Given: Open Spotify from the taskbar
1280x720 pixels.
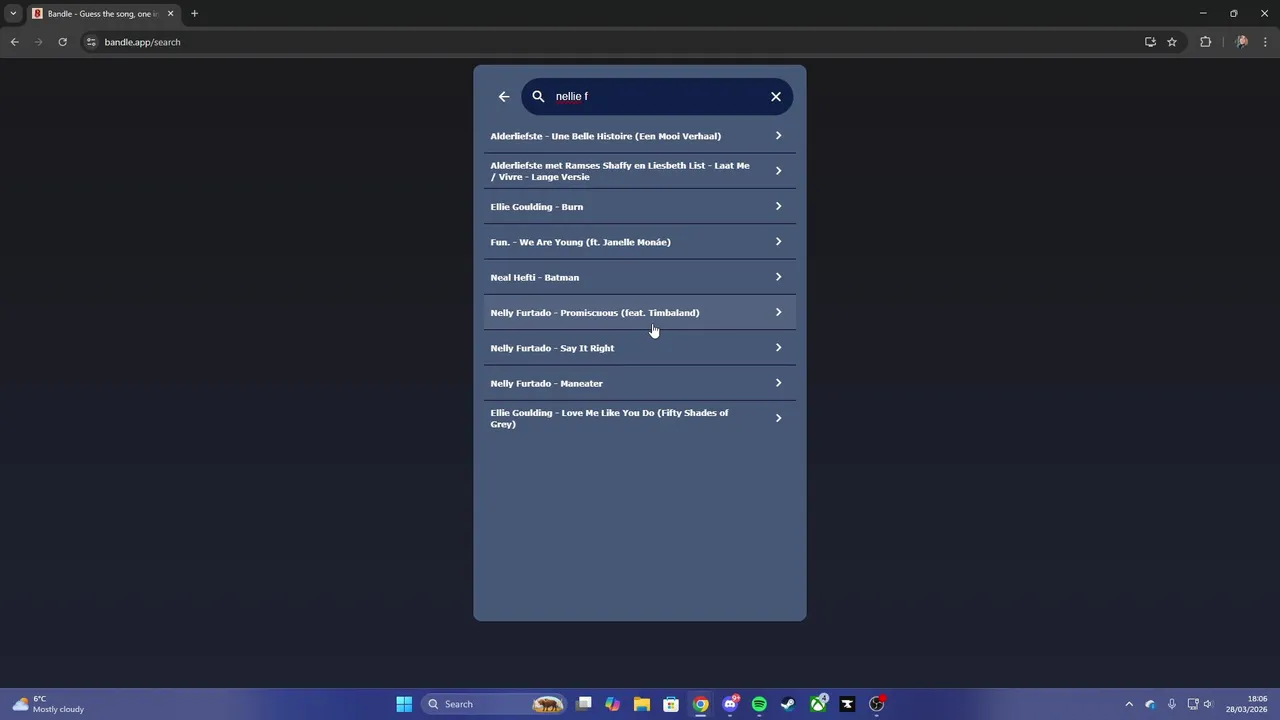Looking at the screenshot, I should click(759, 704).
